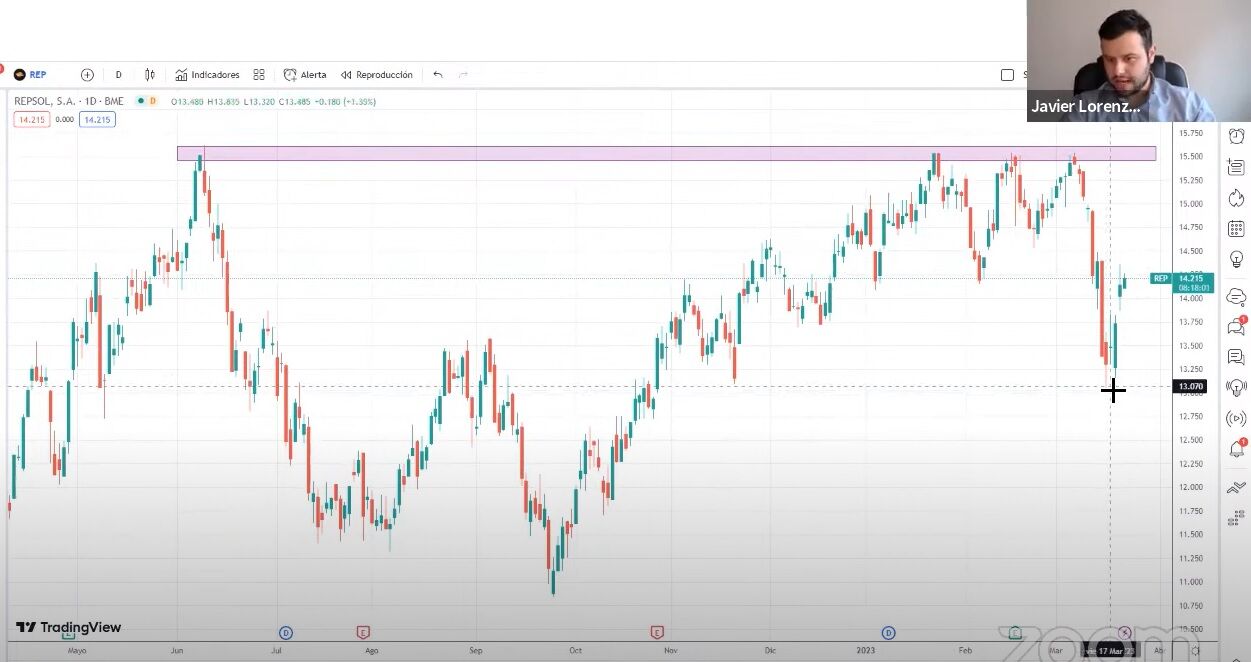Open the watchlist list panel icon
The width and height of the screenshot is (1251, 662).
[1237, 167]
